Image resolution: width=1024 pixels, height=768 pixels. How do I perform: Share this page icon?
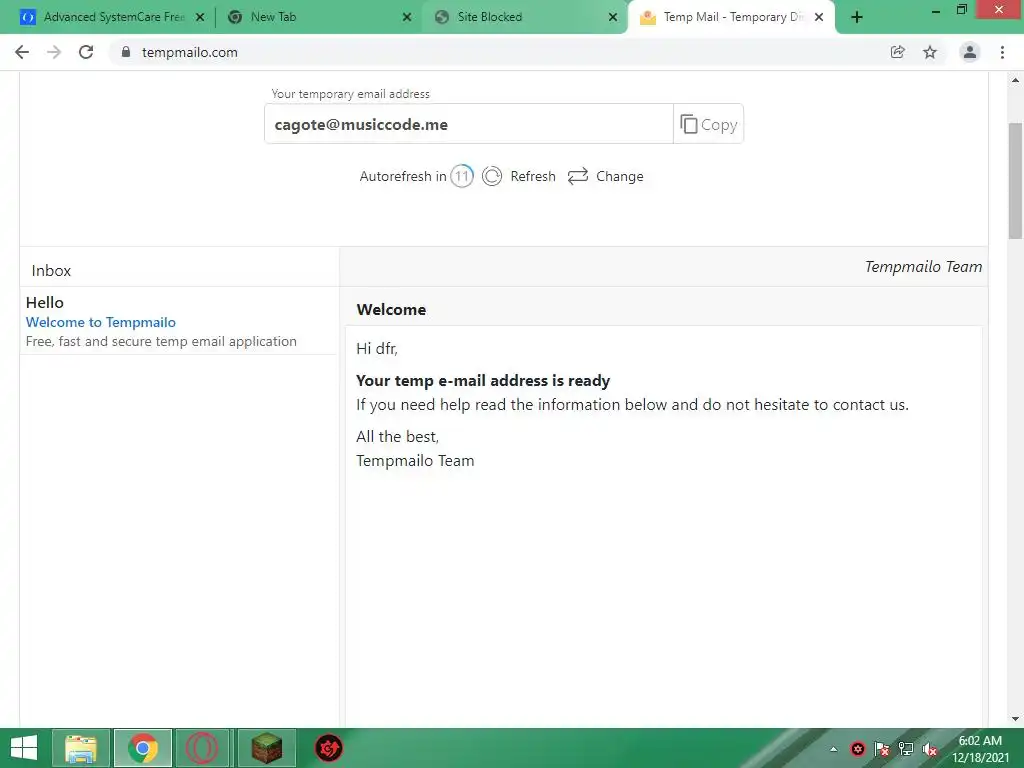pyautogui.click(x=897, y=52)
